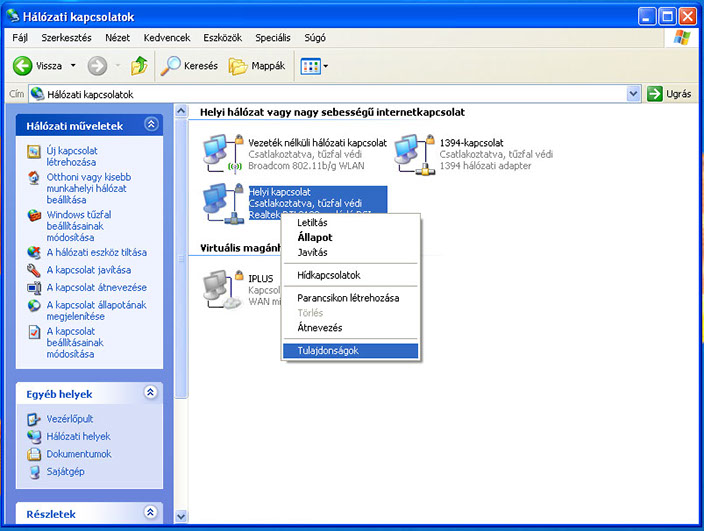The height and width of the screenshot is (531, 704).
Task: Click the hálózati eszköz tiltása icon
Action: [x=34, y=253]
